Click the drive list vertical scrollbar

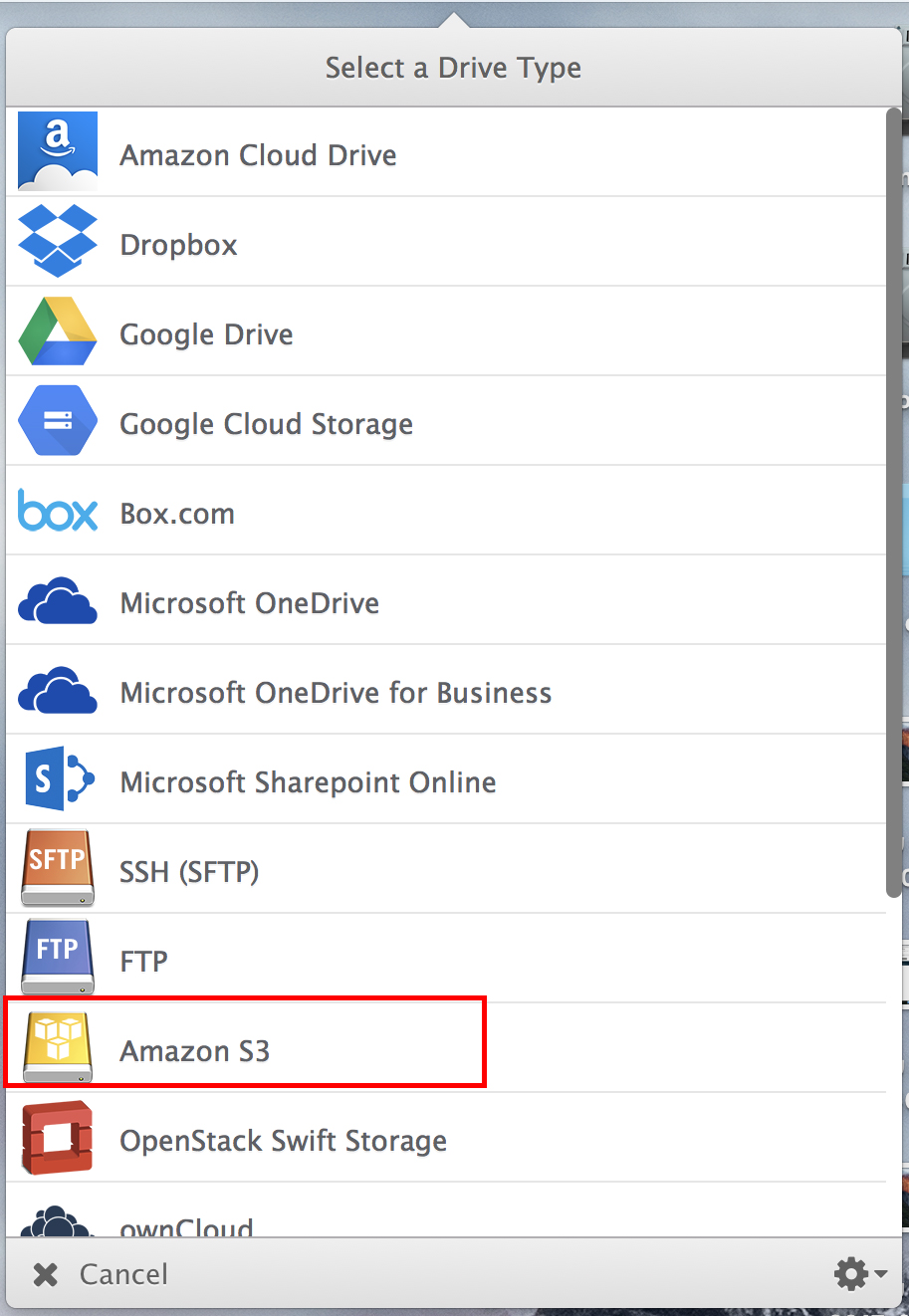click(893, 503)
